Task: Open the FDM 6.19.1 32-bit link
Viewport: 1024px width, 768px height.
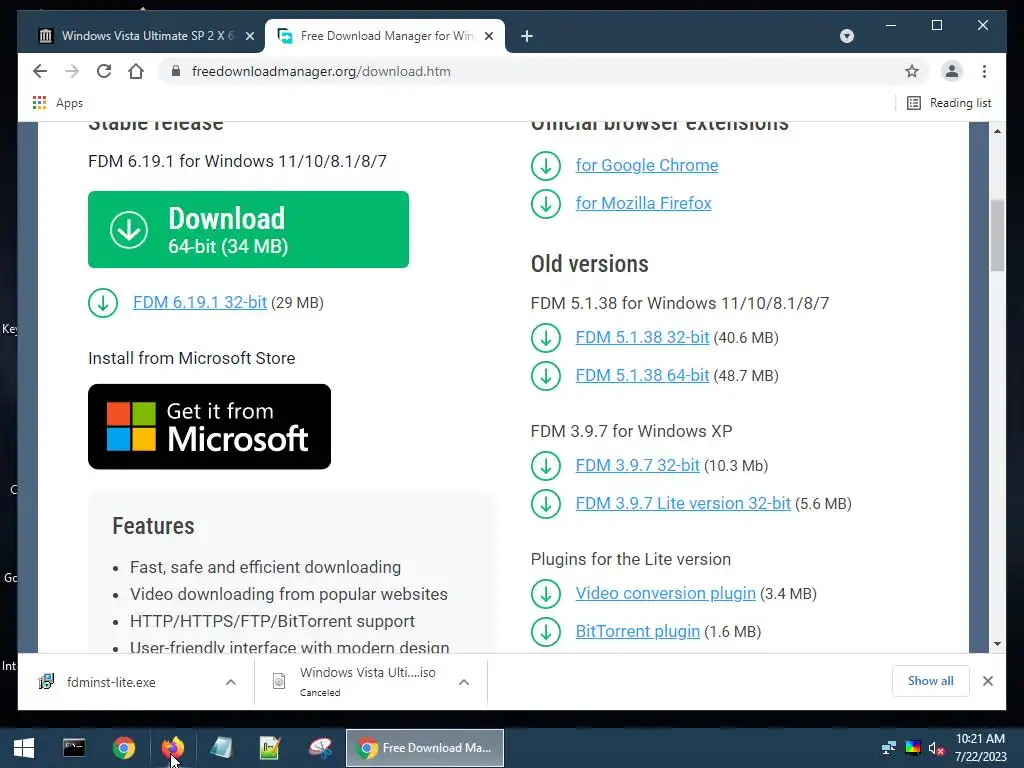Action: coord(200,302)
